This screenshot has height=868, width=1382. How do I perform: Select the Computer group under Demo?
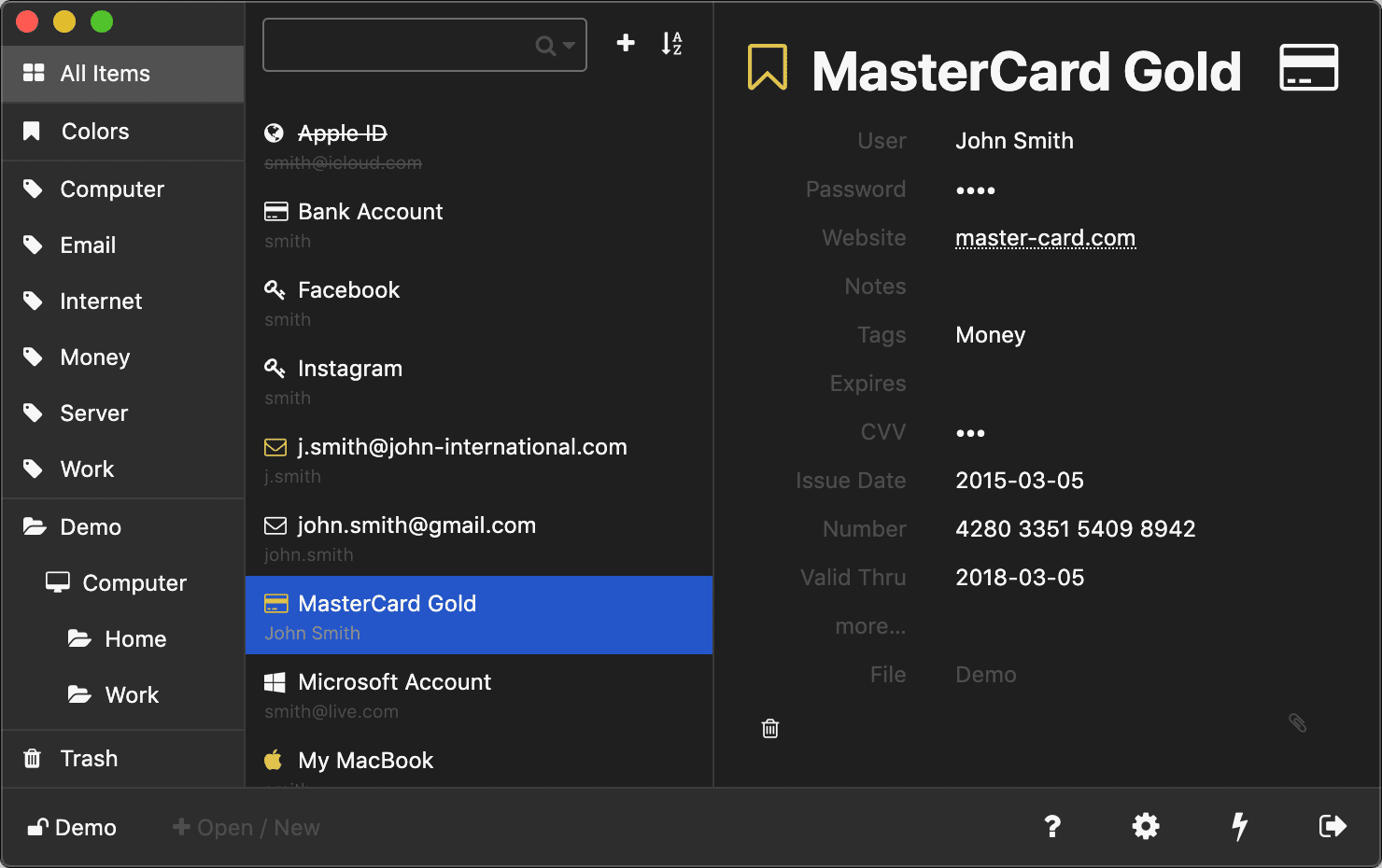(x=123, y=583)
